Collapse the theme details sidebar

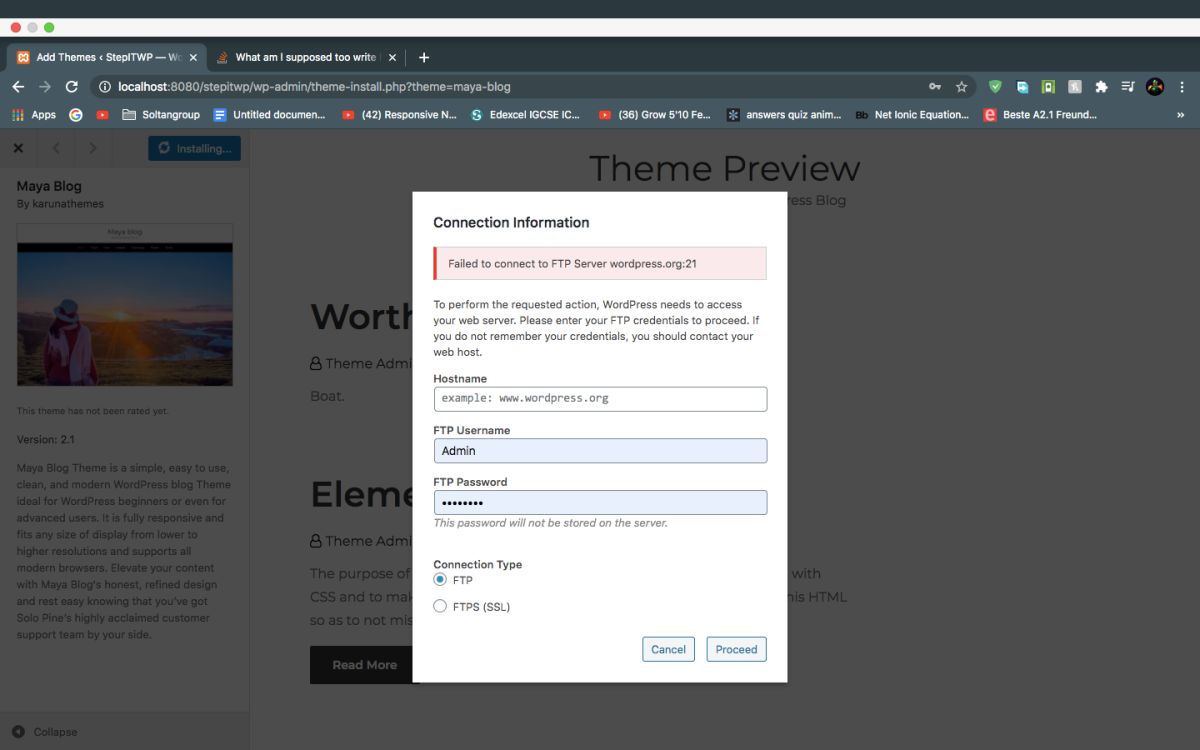tap(45, 731)
